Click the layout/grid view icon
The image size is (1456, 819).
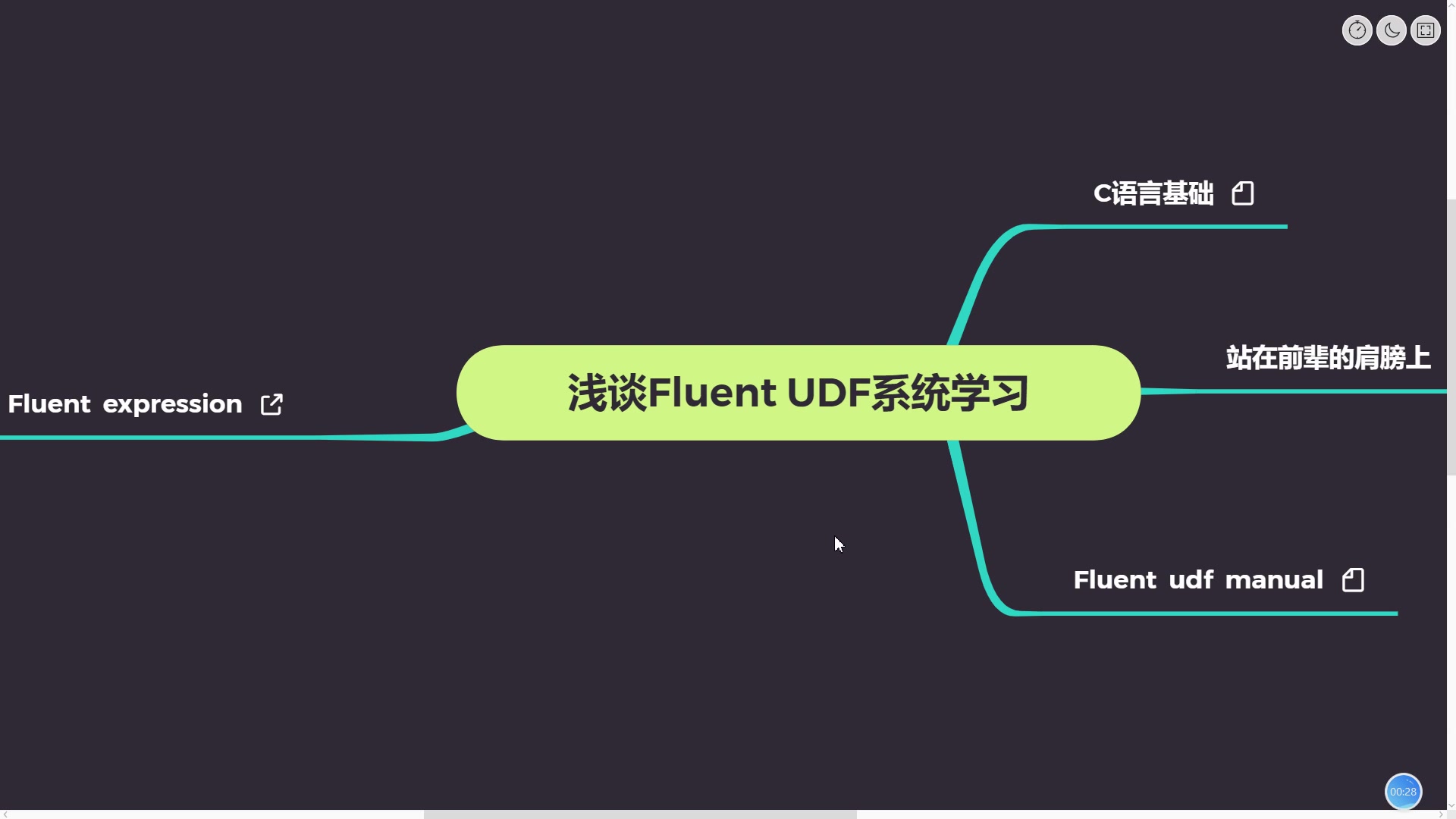1425,30
